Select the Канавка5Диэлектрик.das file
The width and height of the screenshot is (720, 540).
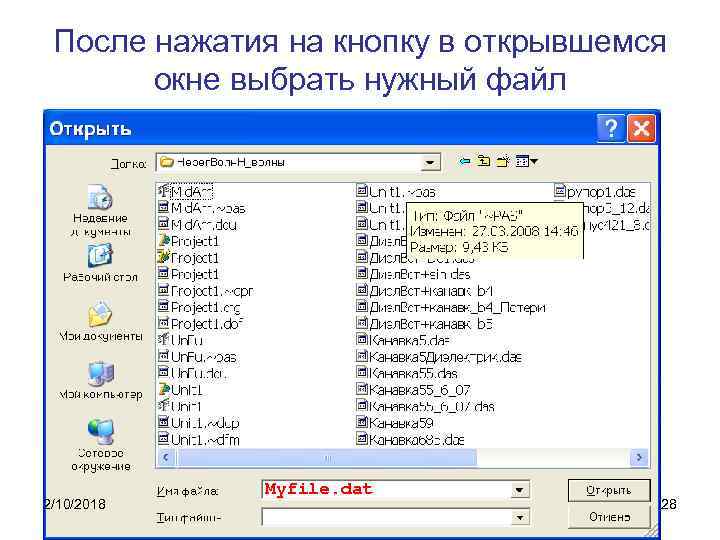439,357
